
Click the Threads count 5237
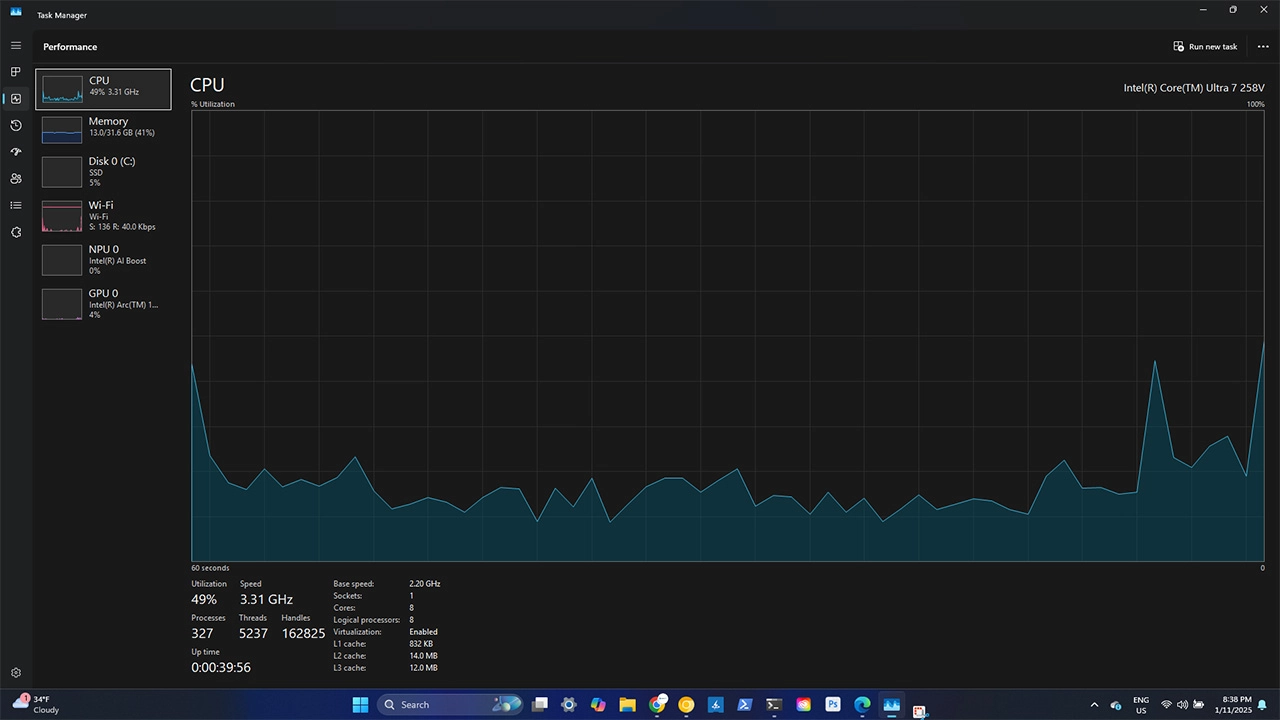[x=253, y=634]
